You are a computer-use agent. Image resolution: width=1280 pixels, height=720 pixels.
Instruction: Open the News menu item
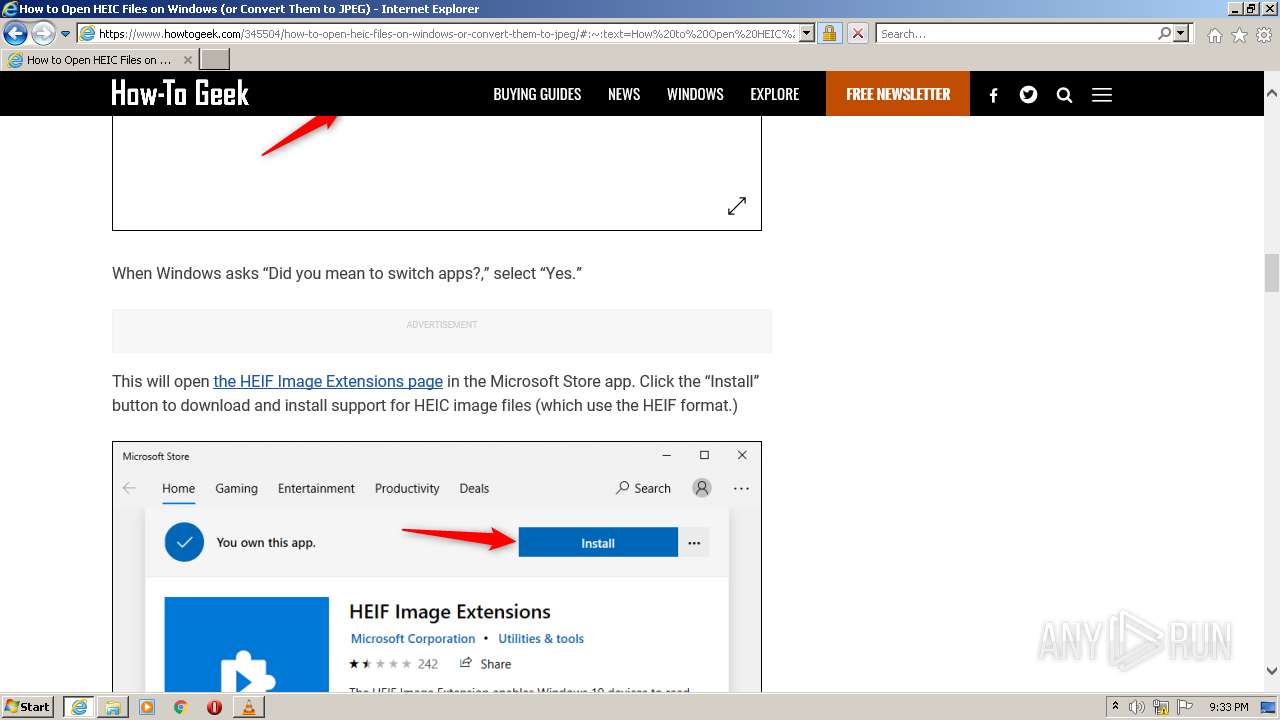(624, 94)
